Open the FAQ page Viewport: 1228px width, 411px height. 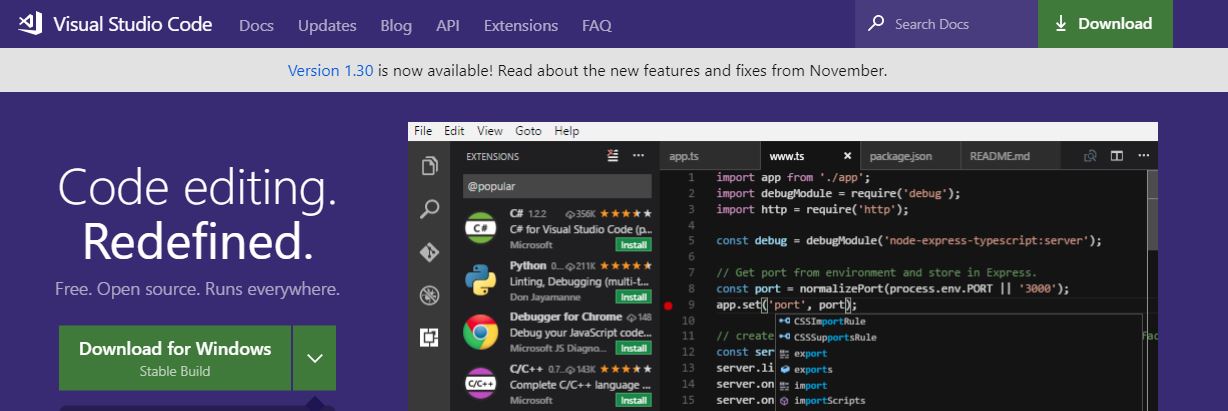pyautogui.click(x=597, y=25)
